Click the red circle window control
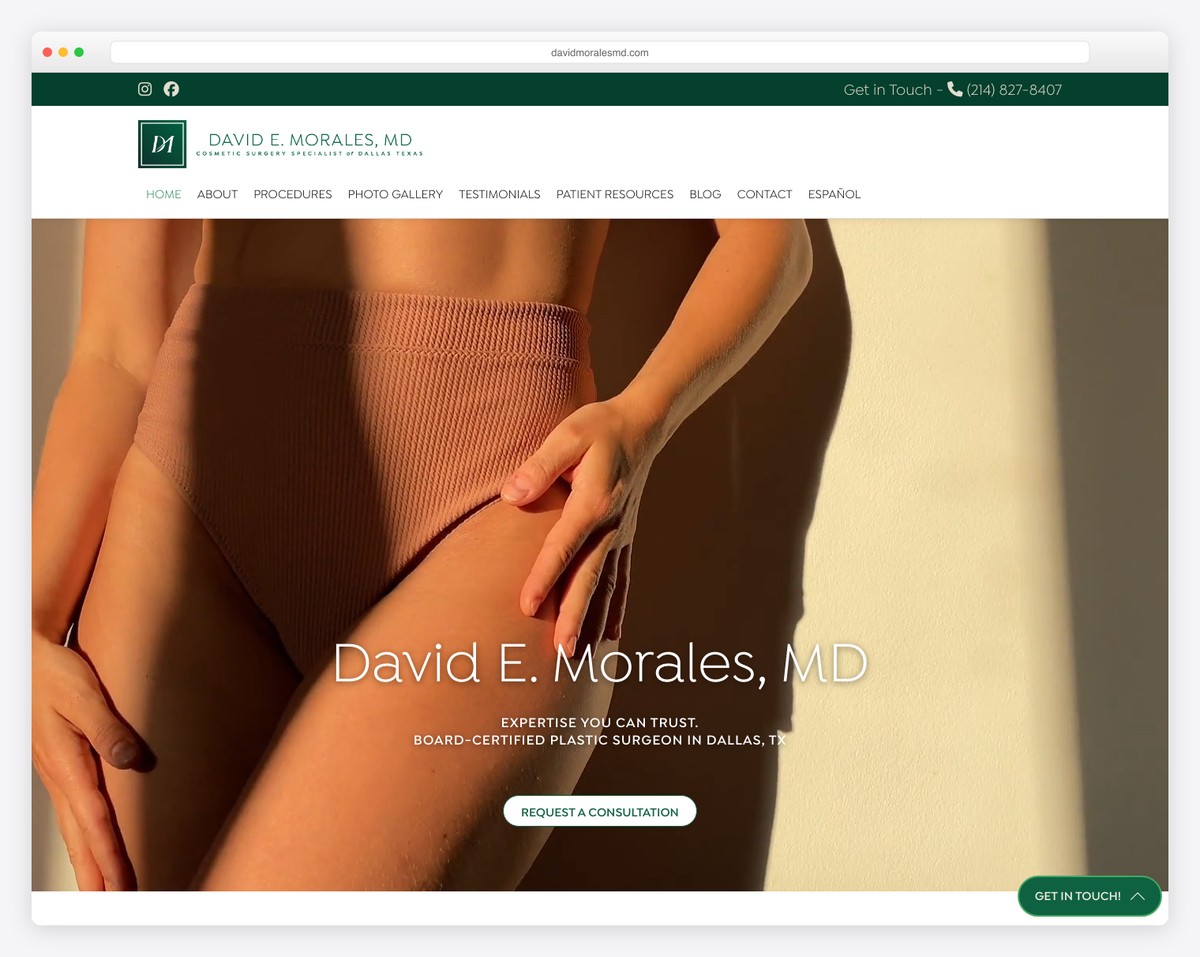1200x957 pixels. (x=47, y=51)
